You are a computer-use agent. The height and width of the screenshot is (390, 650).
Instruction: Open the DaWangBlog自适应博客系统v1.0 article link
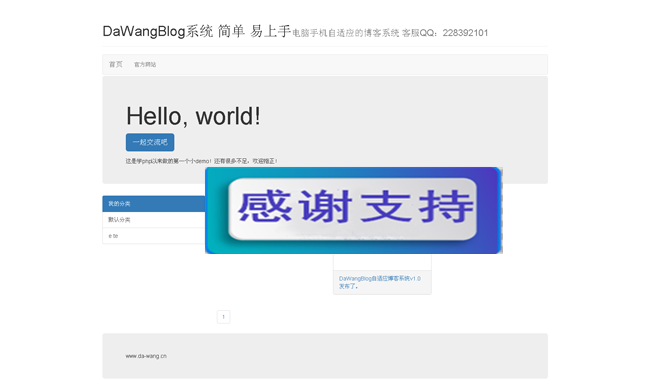[x=380, y=282]
